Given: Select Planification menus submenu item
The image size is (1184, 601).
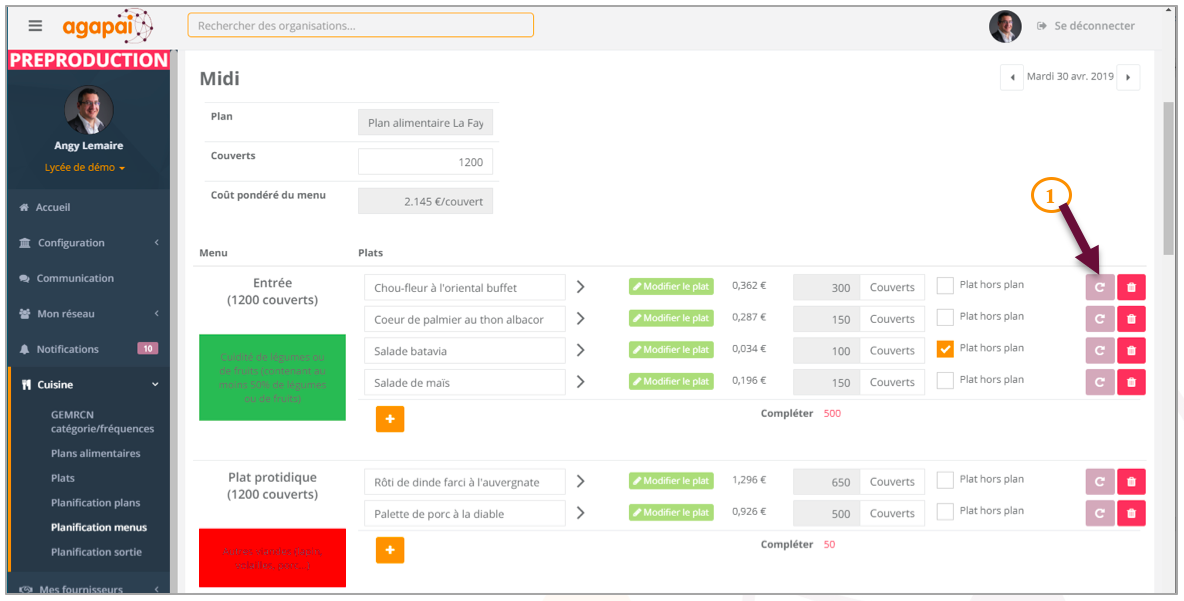Looking at the screenshot, I should (x=99, y=527).
